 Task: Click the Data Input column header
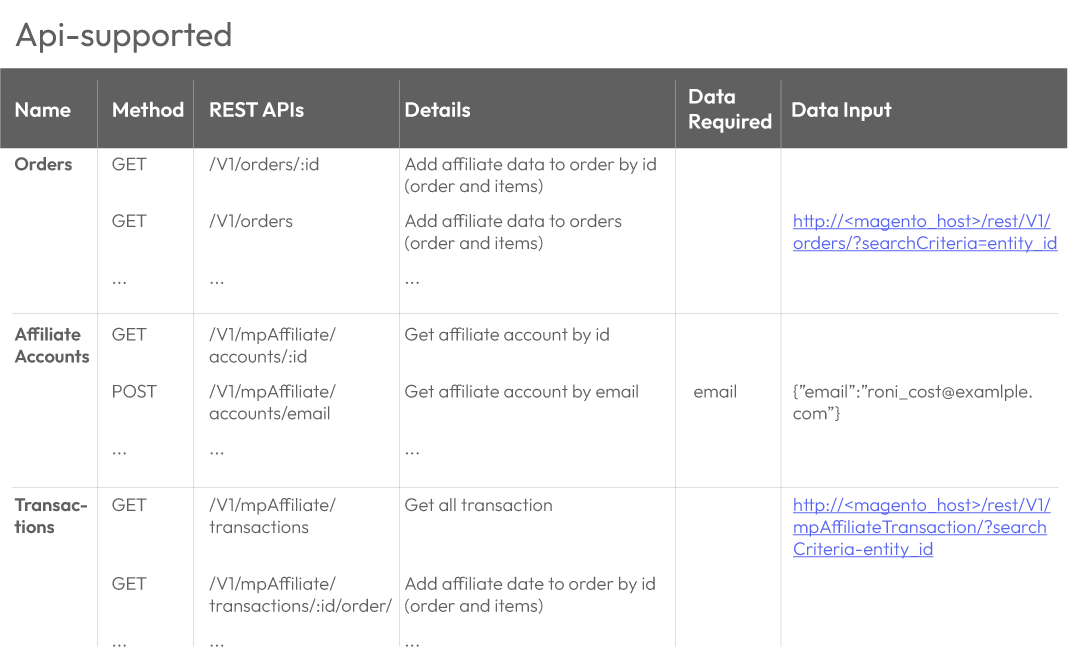[841, 110]
